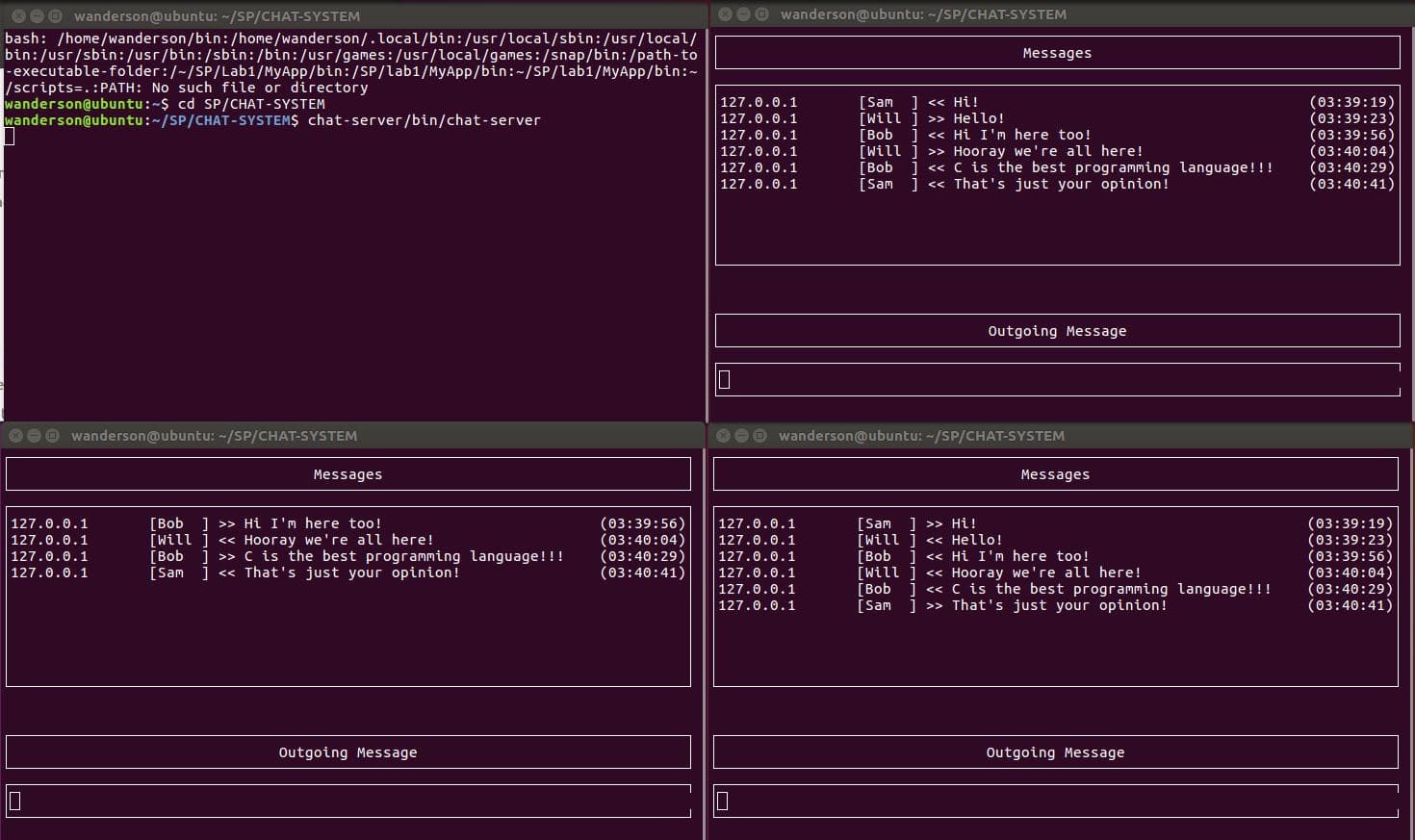Close the server terminal window running chat-server
The image size is (1415, 840).
point(19,16)
